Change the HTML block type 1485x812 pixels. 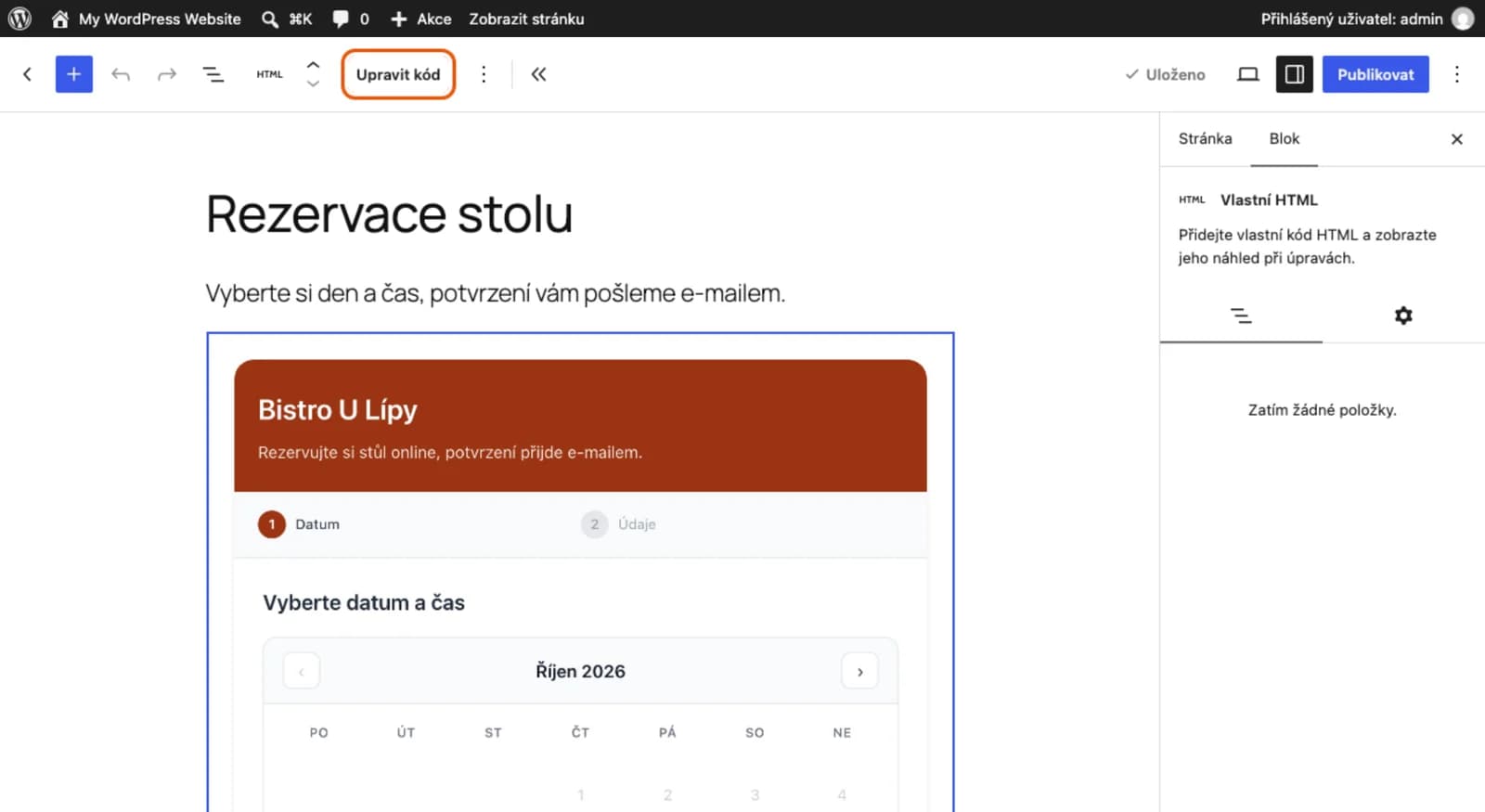(x=269, y=74)
